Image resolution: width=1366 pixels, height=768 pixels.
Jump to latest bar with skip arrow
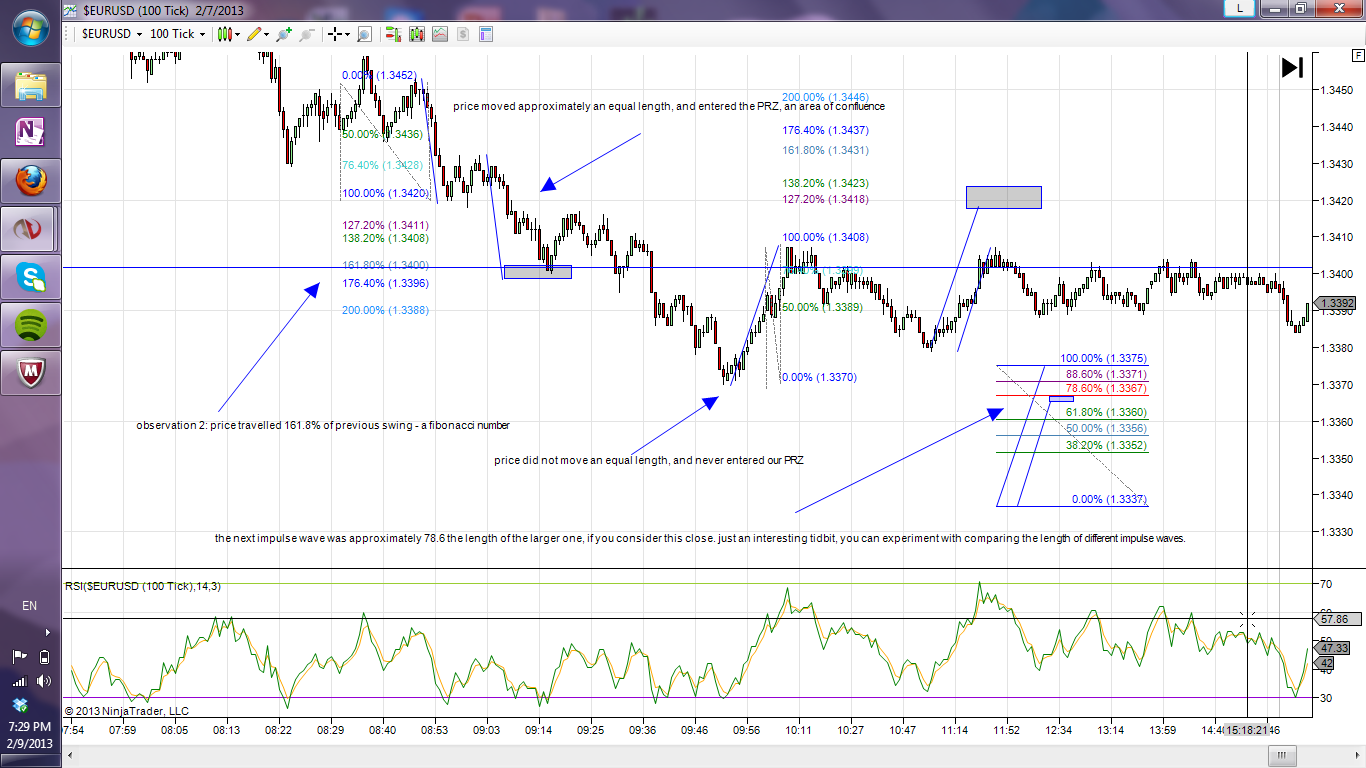click(x=1292, y=67)
